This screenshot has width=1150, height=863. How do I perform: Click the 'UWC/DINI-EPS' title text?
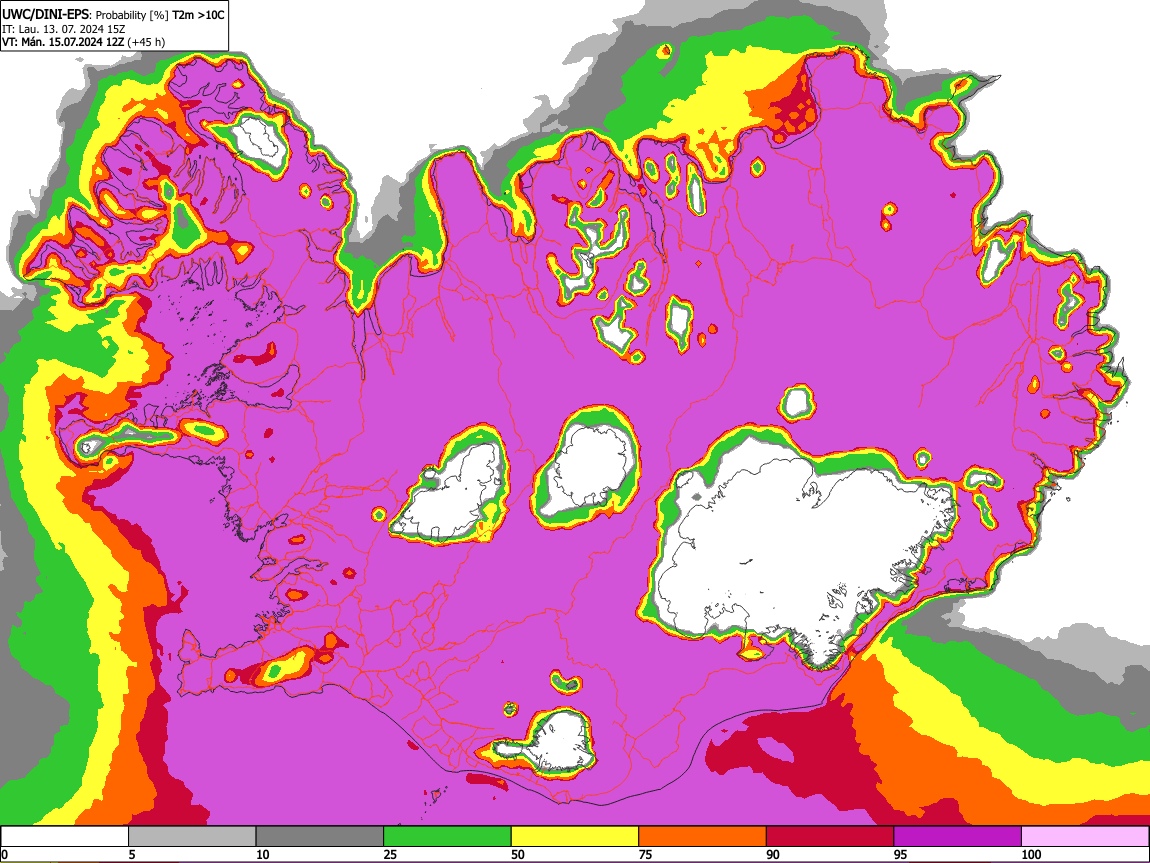click(45, 15)
